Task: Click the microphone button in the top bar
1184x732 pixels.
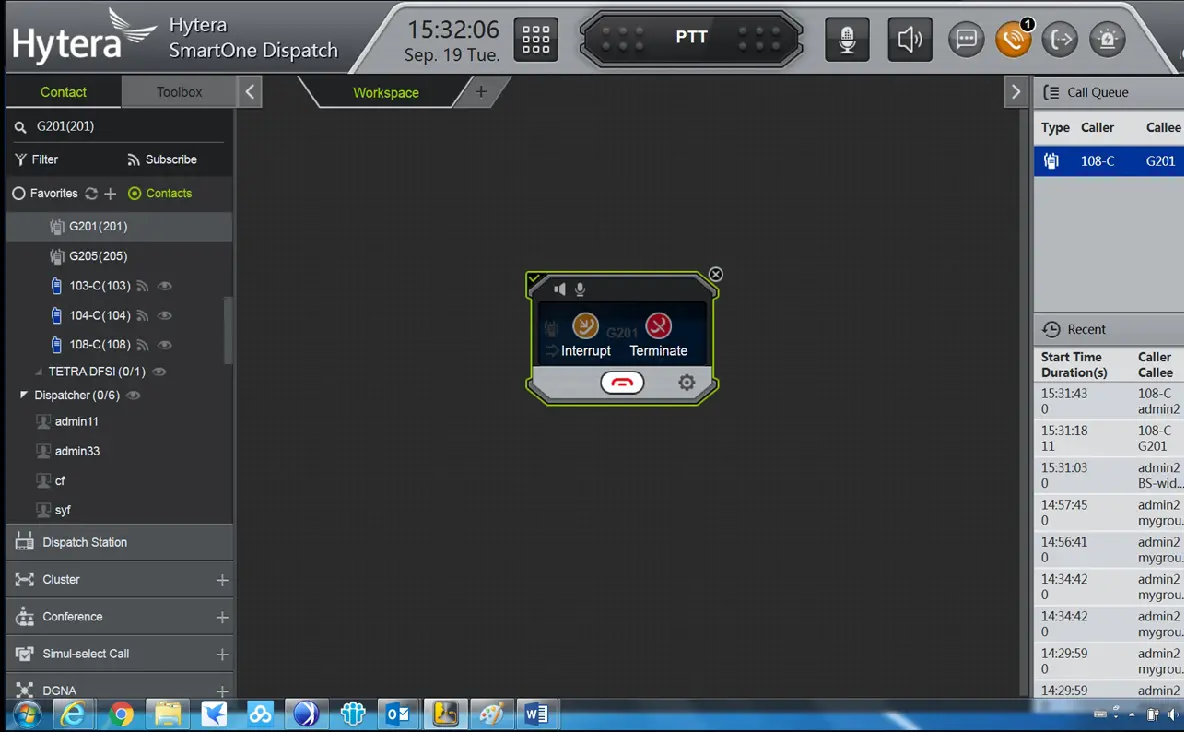Action: (x=846, y=40)
